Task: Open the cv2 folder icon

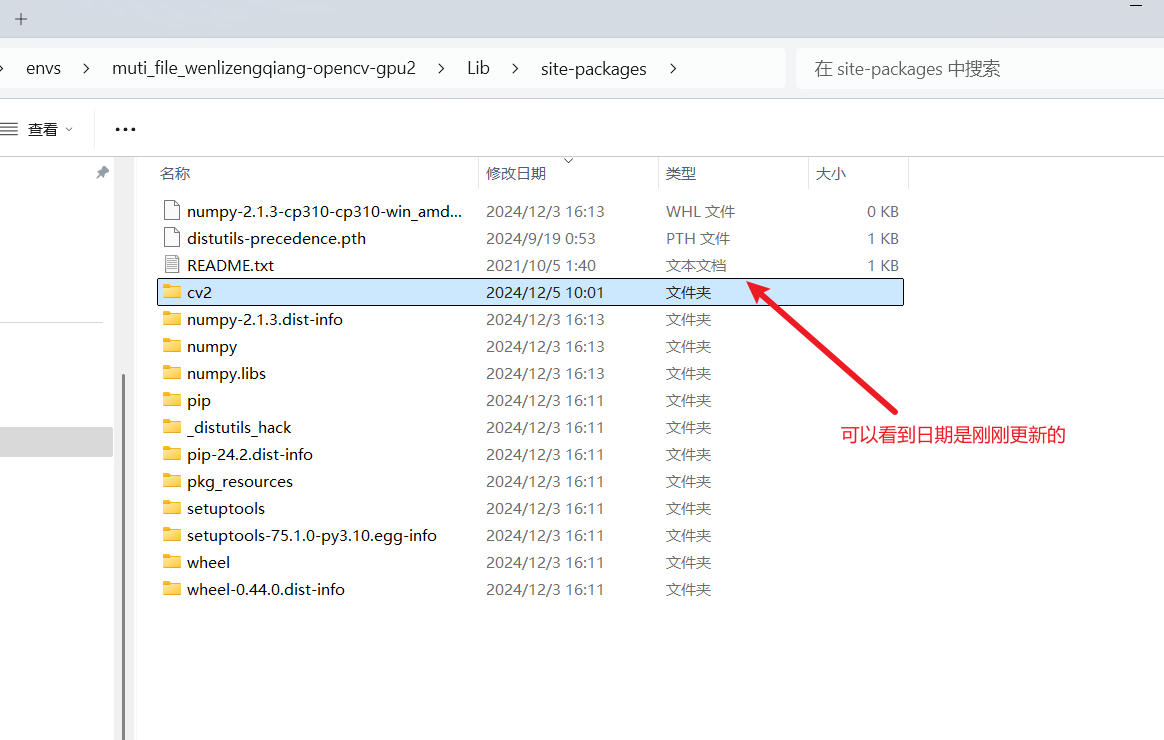Action: click(x=172, y=292)
